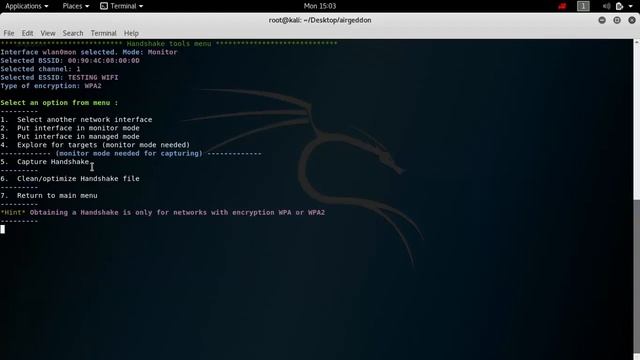This screenshot has width=640, height=360.
Task: Click line 'Selected ESSID: TESTING WIFI'
Action: pos(59,77)
